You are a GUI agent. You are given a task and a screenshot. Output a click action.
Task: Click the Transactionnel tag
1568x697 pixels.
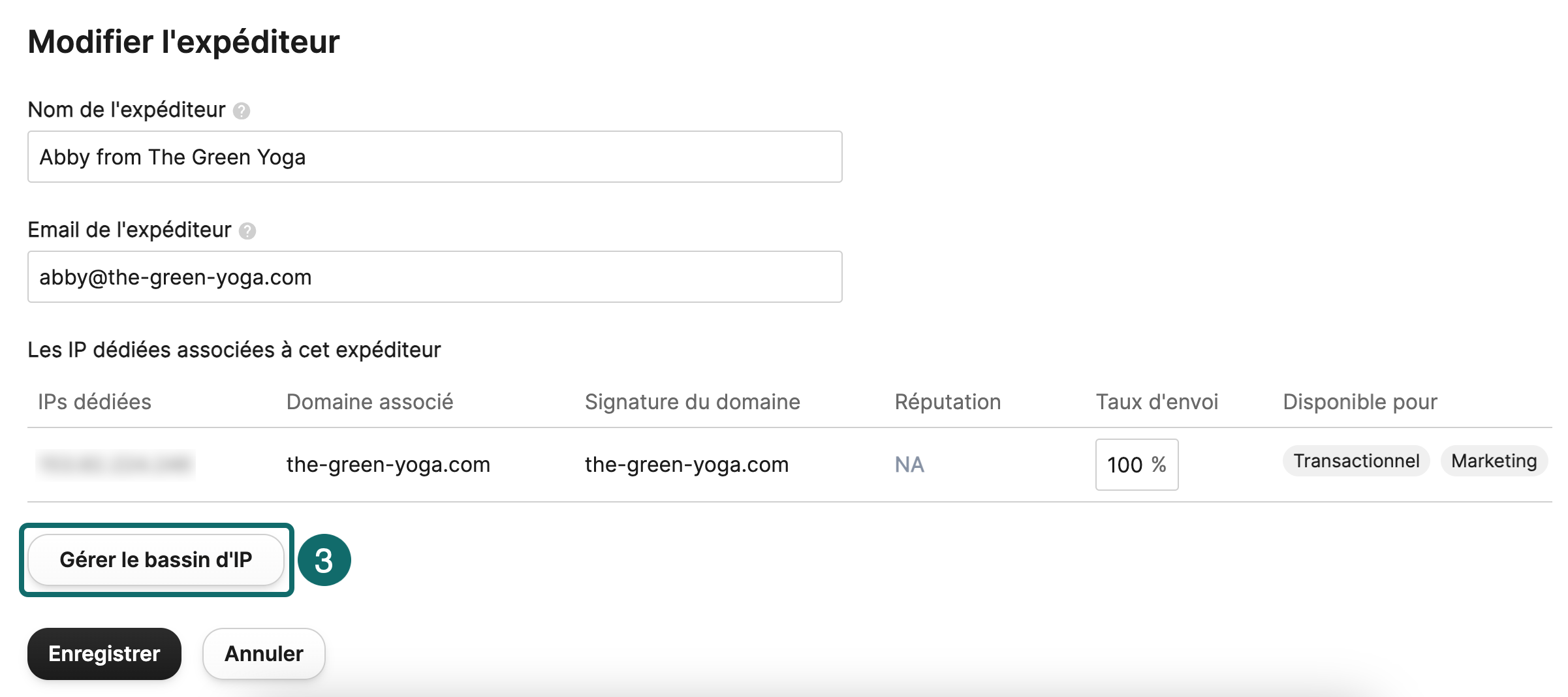(x=1356, y=461)
